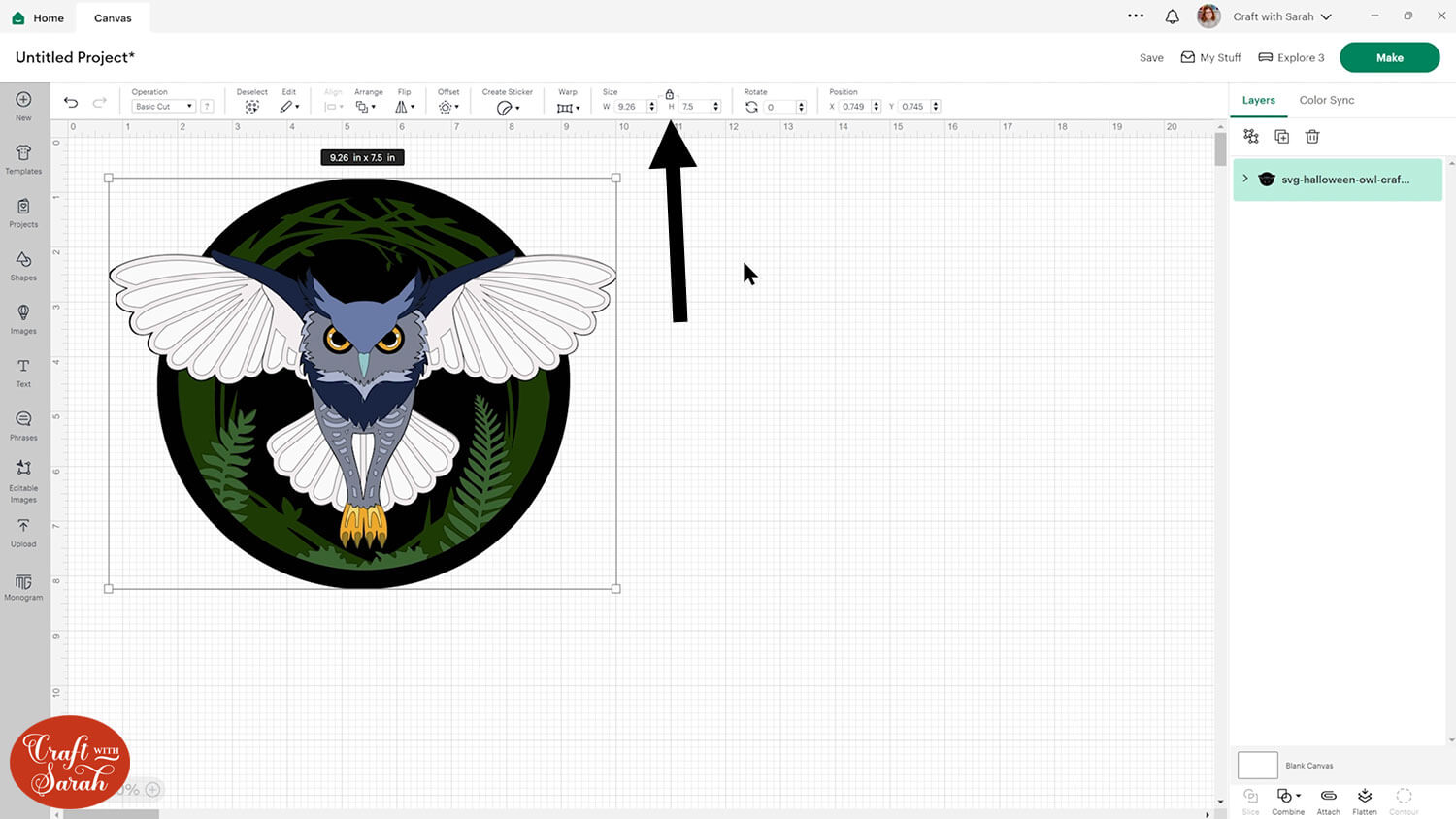
Task: Delete the selected layer with trash icon
Action: pyautogui.click(x=1312, y=137)
